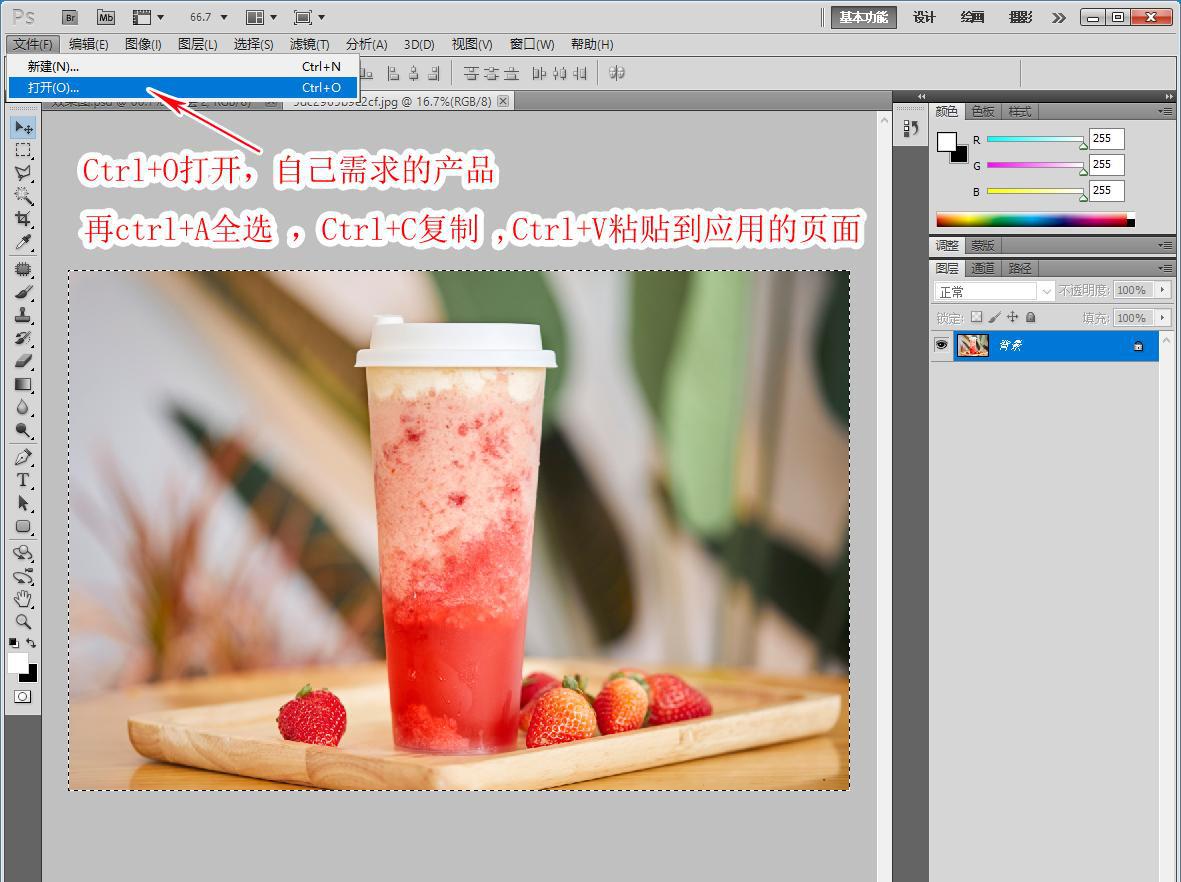Switch to the 通道 channels tab

tap(983, 268)
